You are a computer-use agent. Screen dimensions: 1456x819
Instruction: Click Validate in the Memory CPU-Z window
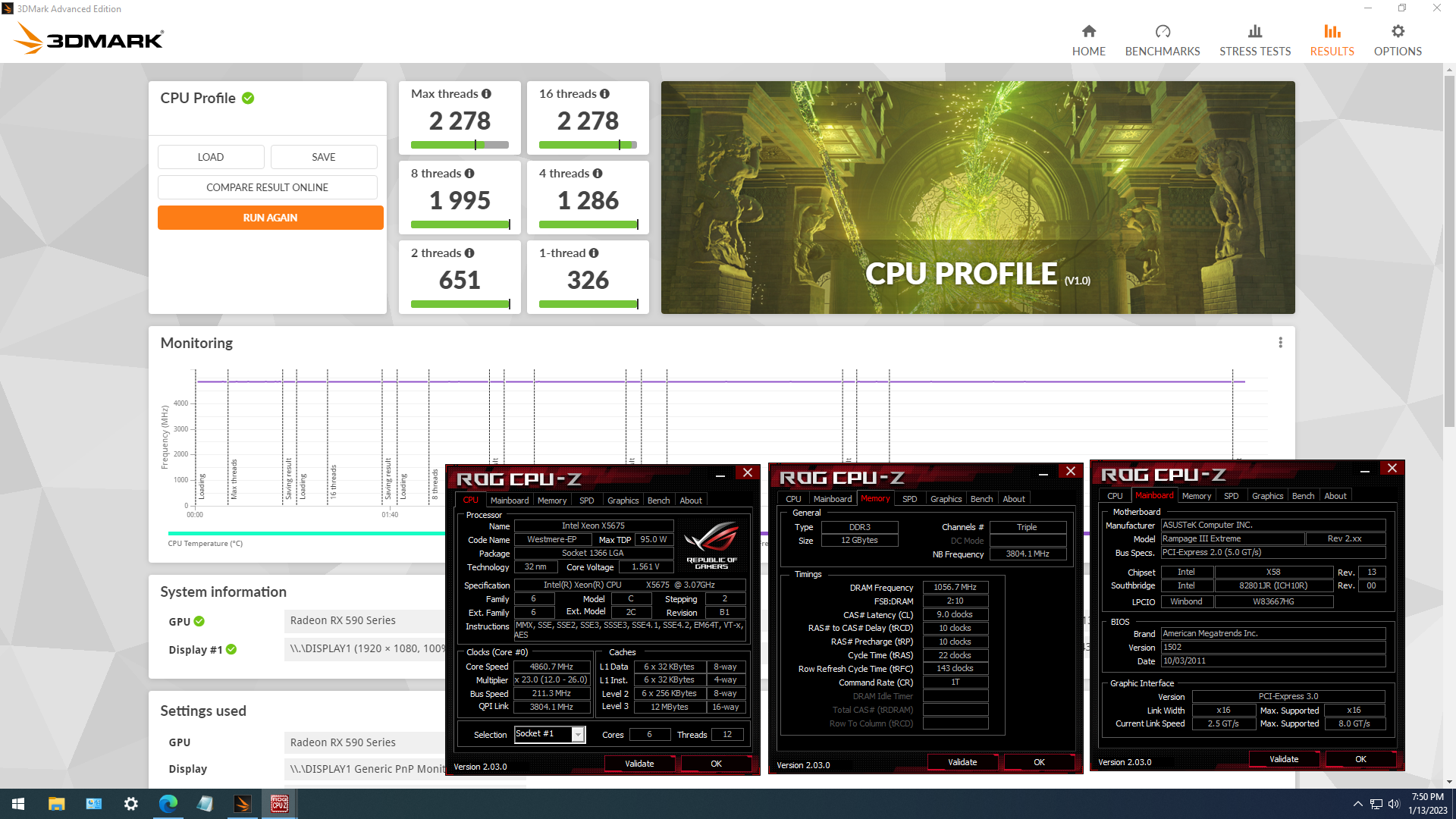(x=962, y=762)
